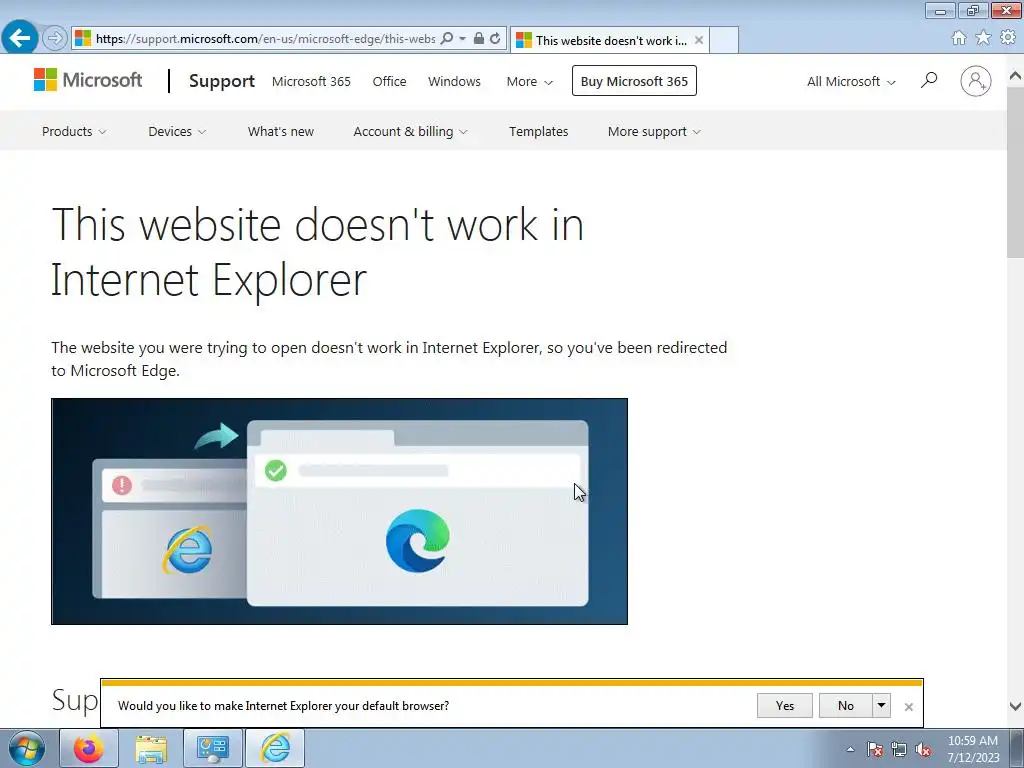1024x768 pixels.
Task: Click the network tray icon
Action: coord(899,749)
